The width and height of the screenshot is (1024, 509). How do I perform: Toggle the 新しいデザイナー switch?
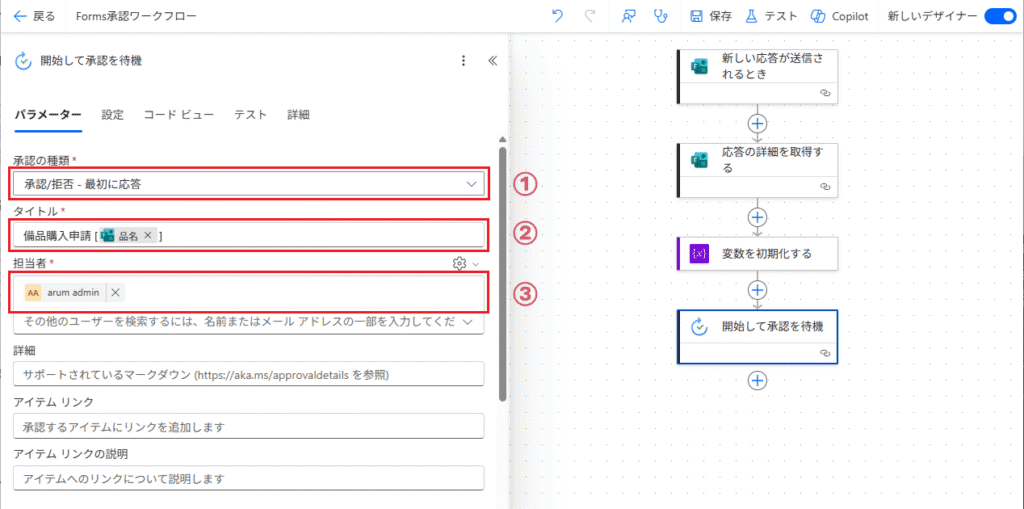[999, 16]
